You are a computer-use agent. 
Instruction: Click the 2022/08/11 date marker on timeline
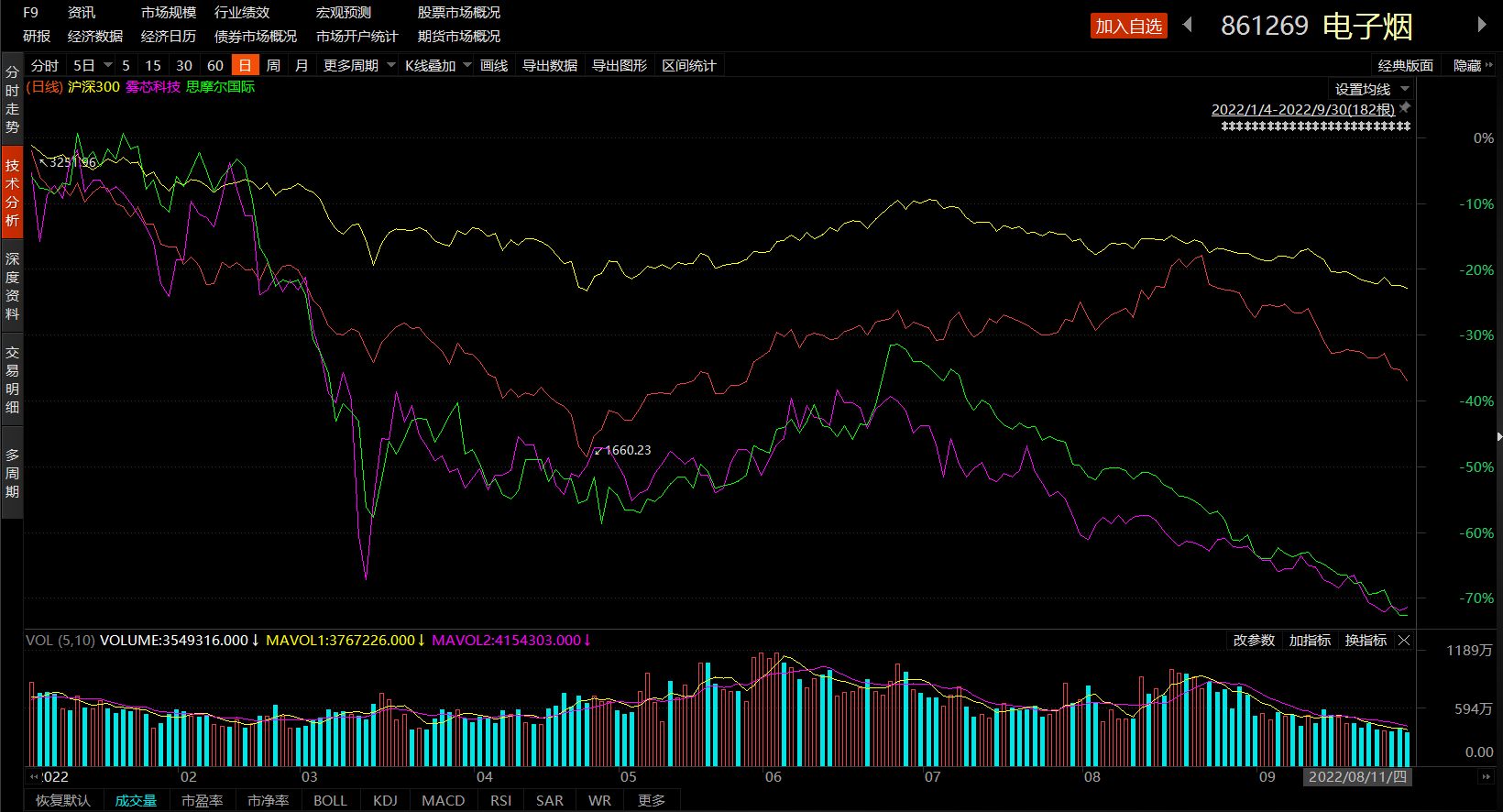(1356, 777)
